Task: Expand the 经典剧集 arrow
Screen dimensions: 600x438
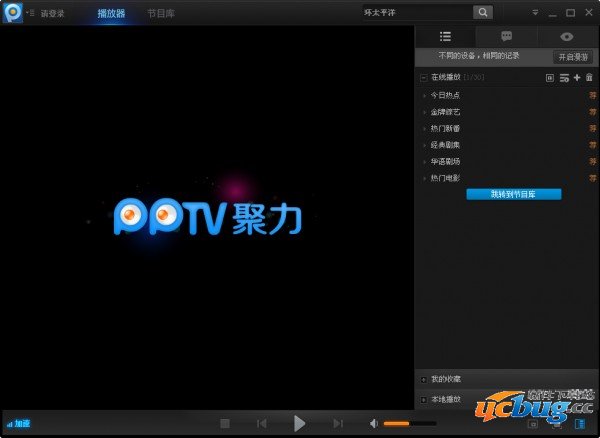Action: (424, 145)
